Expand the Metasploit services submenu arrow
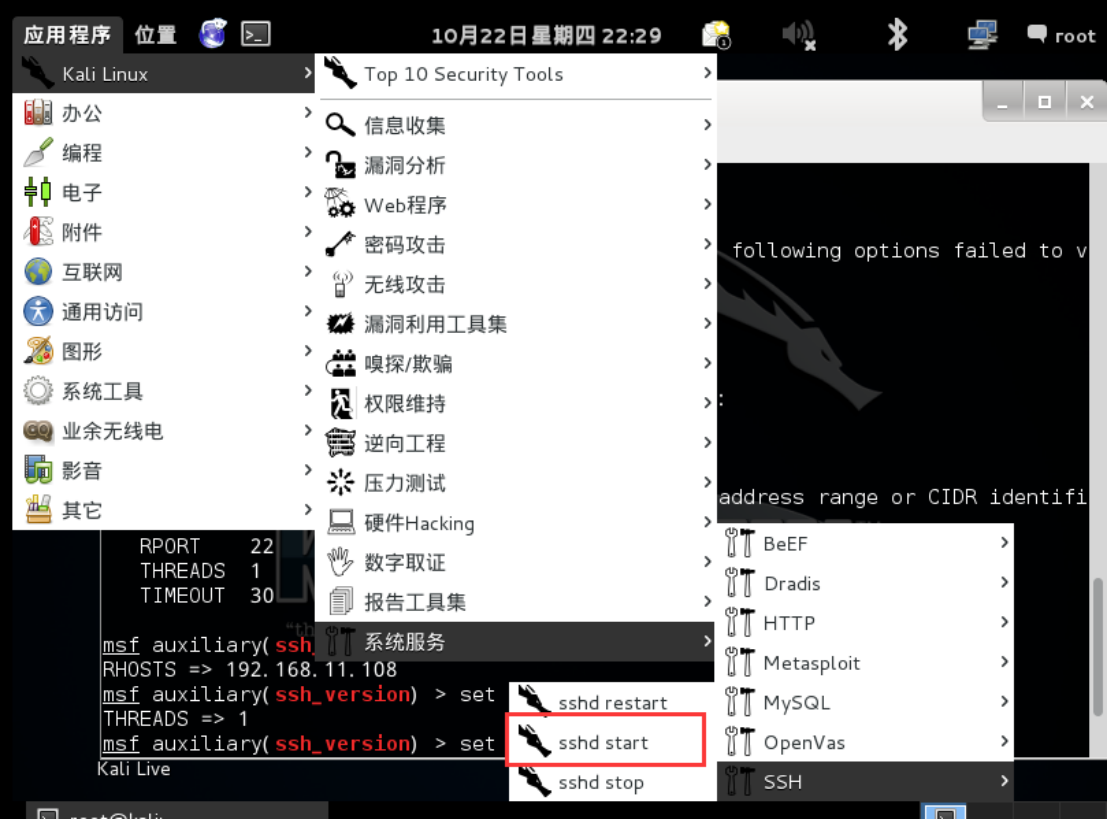1108x819 pixels. click(x=1004, y=661)
